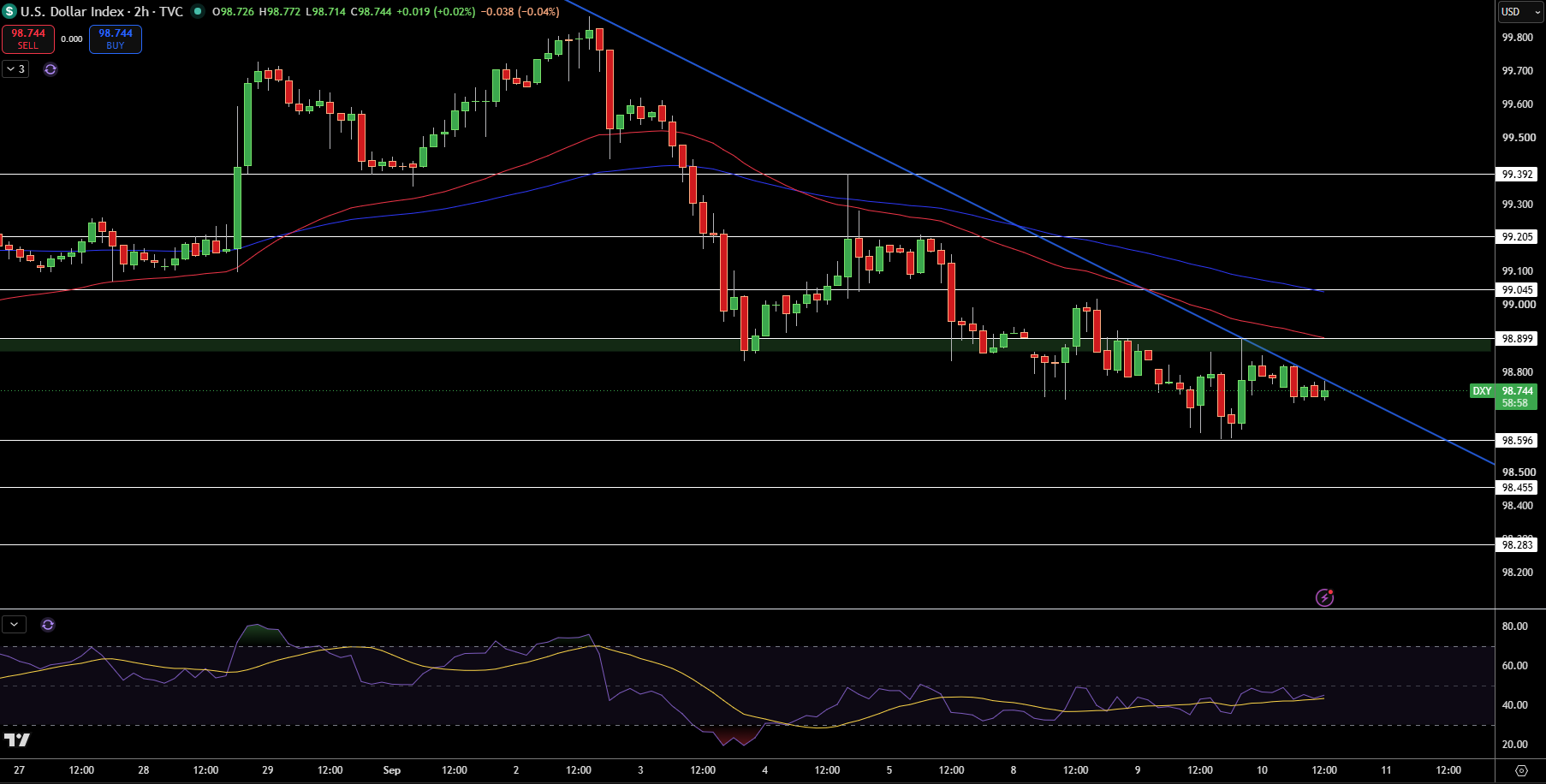Image resolution: width=1546 pixels, height=784 pixels.
Task: Click the 60.00 RSI scale label
Action: click(x=1515, y=666)
